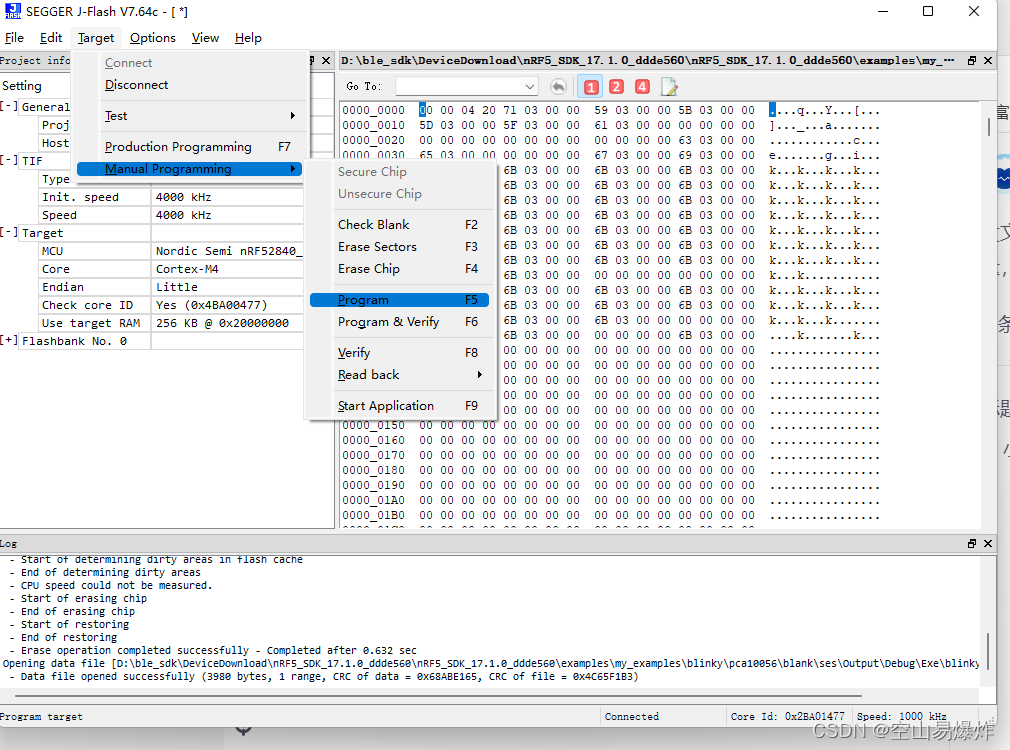Click the Log panel horizontal scrollbar
The image size is (1010, 750).
[x=438, y=696]
